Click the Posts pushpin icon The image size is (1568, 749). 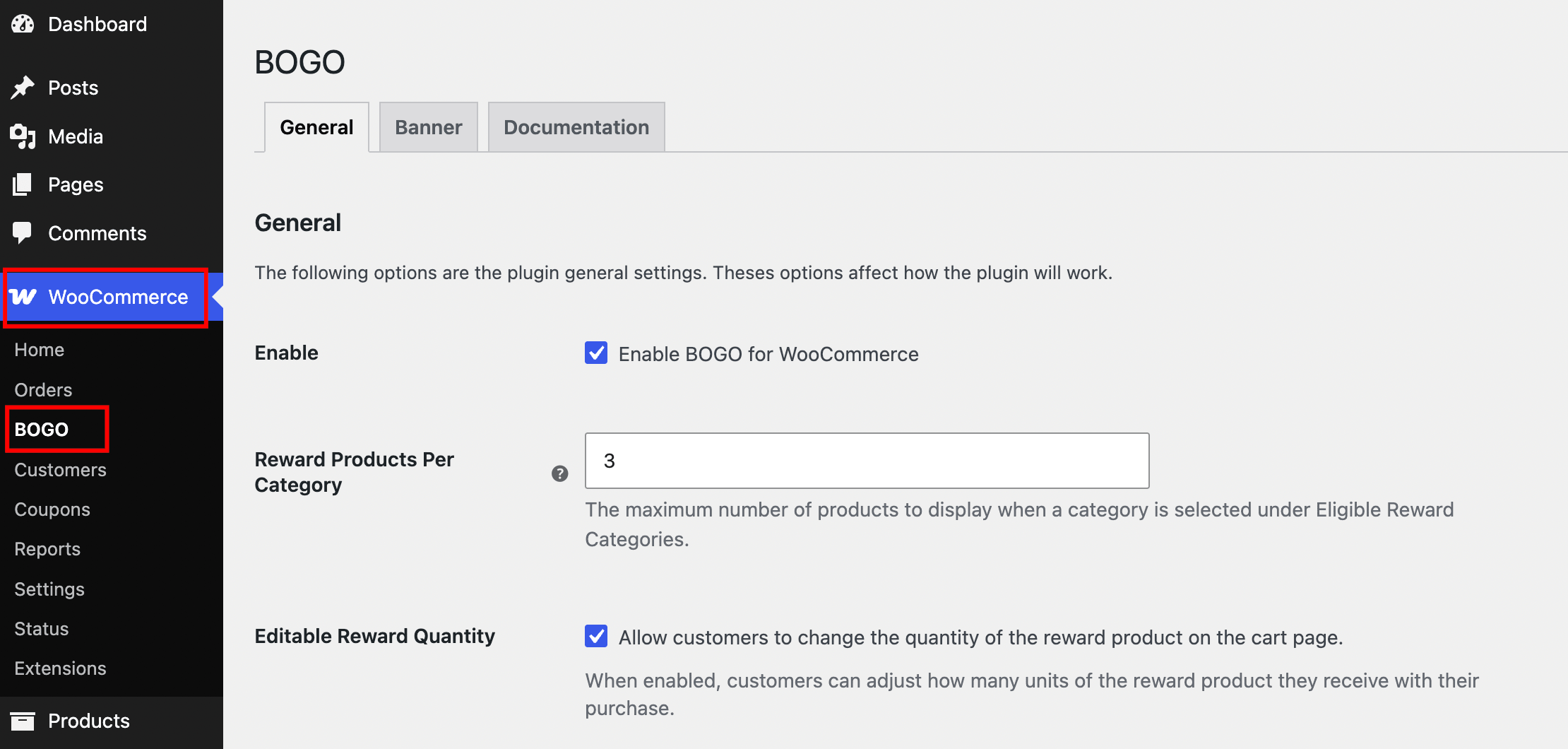pyautogui.click(x=23, y=88)
